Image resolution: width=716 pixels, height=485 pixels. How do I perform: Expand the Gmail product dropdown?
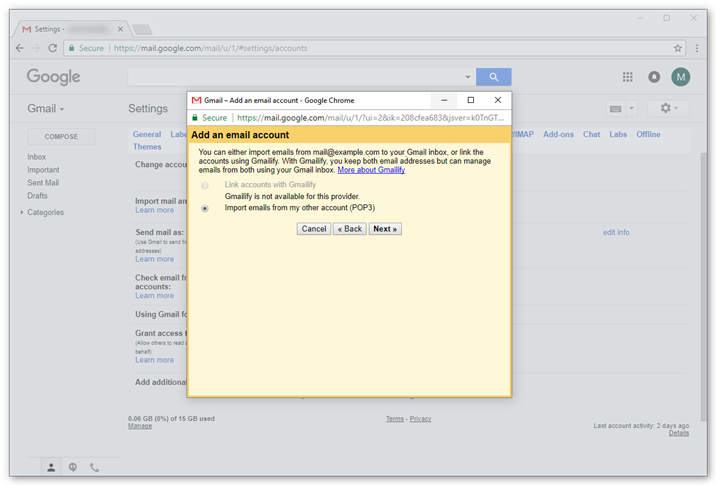46,108
